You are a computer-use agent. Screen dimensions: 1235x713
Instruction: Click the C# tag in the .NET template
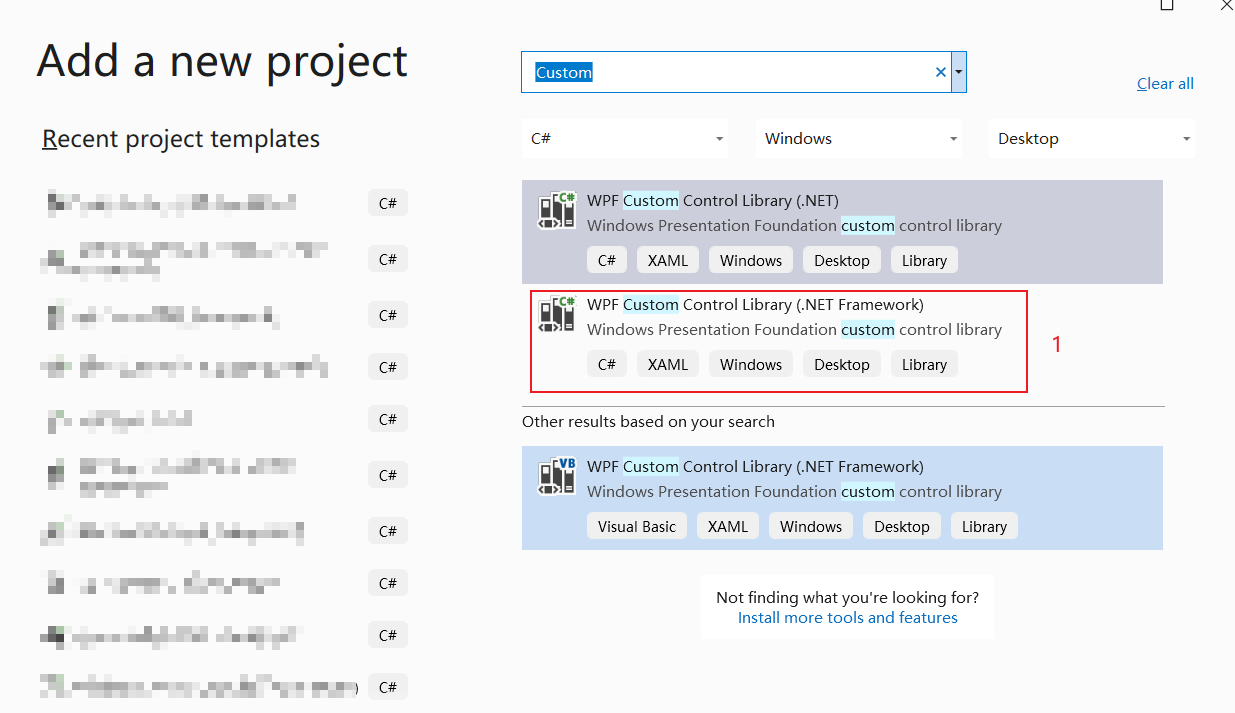(607, 260)
